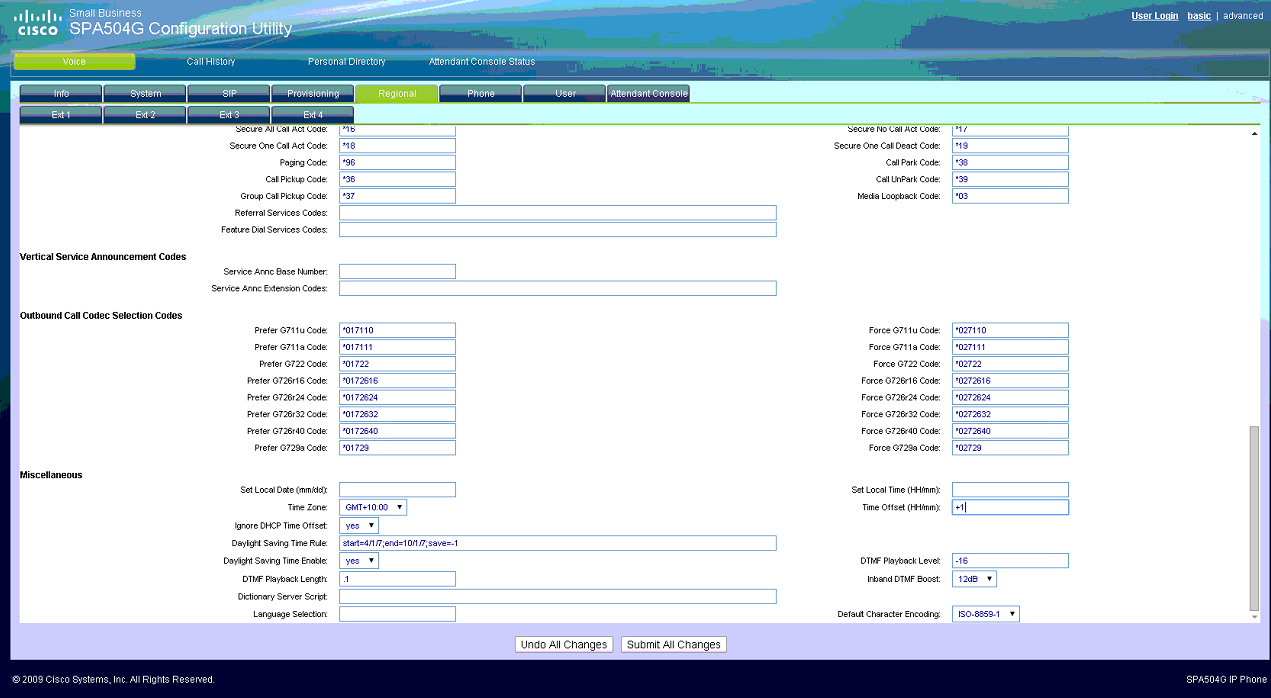Select the Info sub-tab
The image size is (1271, 698).
coord(61,94)
